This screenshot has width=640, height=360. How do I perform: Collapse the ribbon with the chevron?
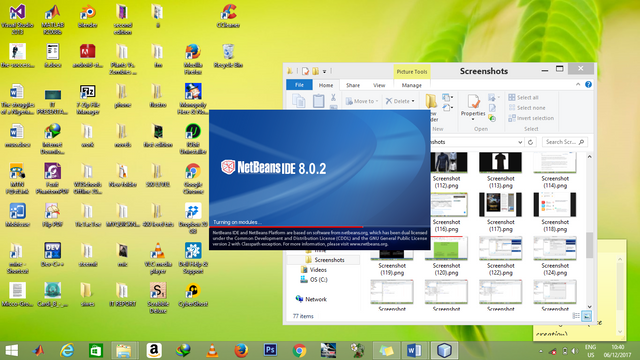[x=578, y=84]
